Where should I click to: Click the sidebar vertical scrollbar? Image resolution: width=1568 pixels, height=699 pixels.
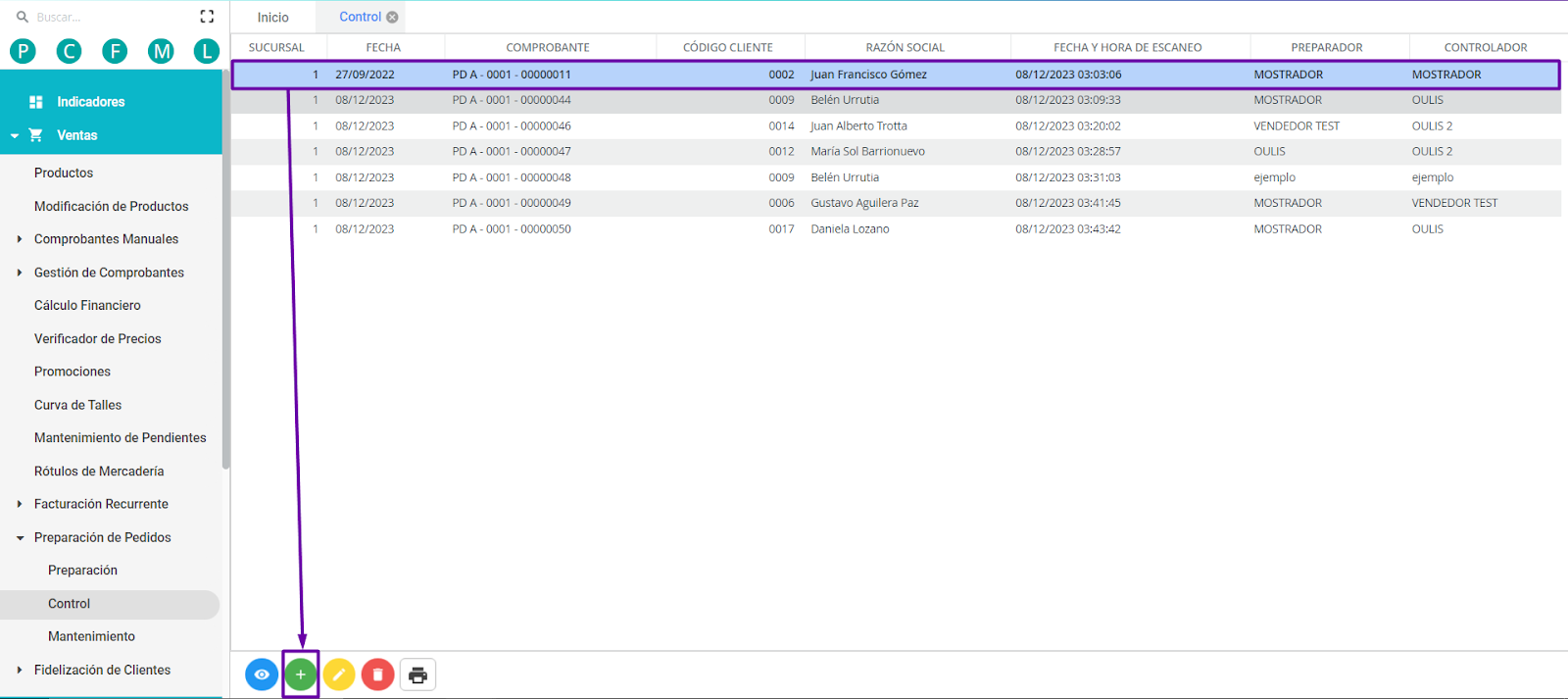click(225, 270)
